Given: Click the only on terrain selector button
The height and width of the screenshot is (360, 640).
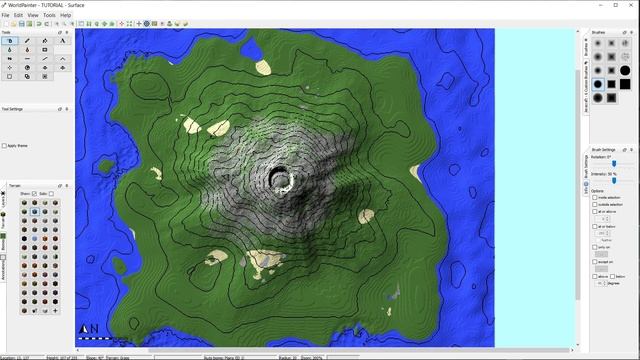Looking at the screenshot, I should tap(601, 254).
